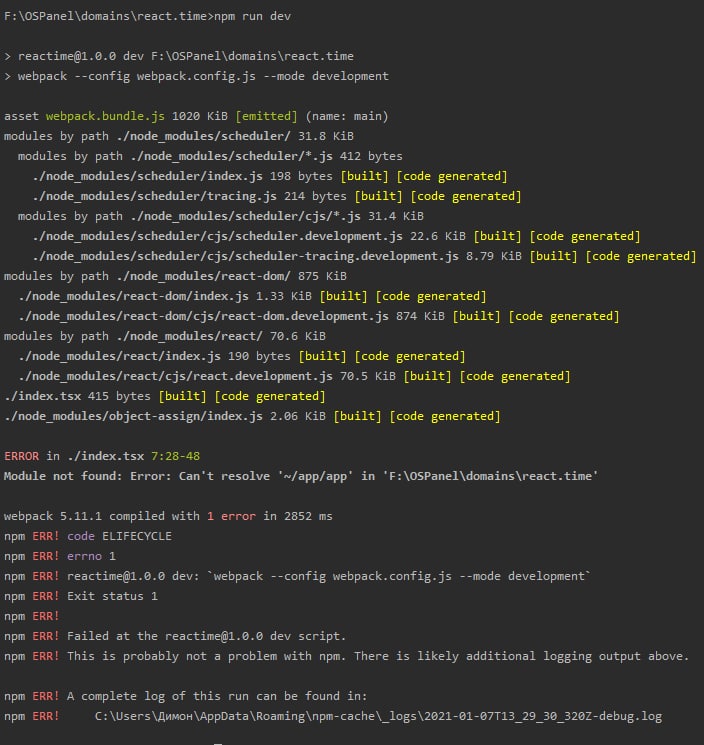The width and height of the screenshot is (704, 745).
Task: Select object-assign/index.js module path
Action: pyautogui.click(x=133, y=416)
